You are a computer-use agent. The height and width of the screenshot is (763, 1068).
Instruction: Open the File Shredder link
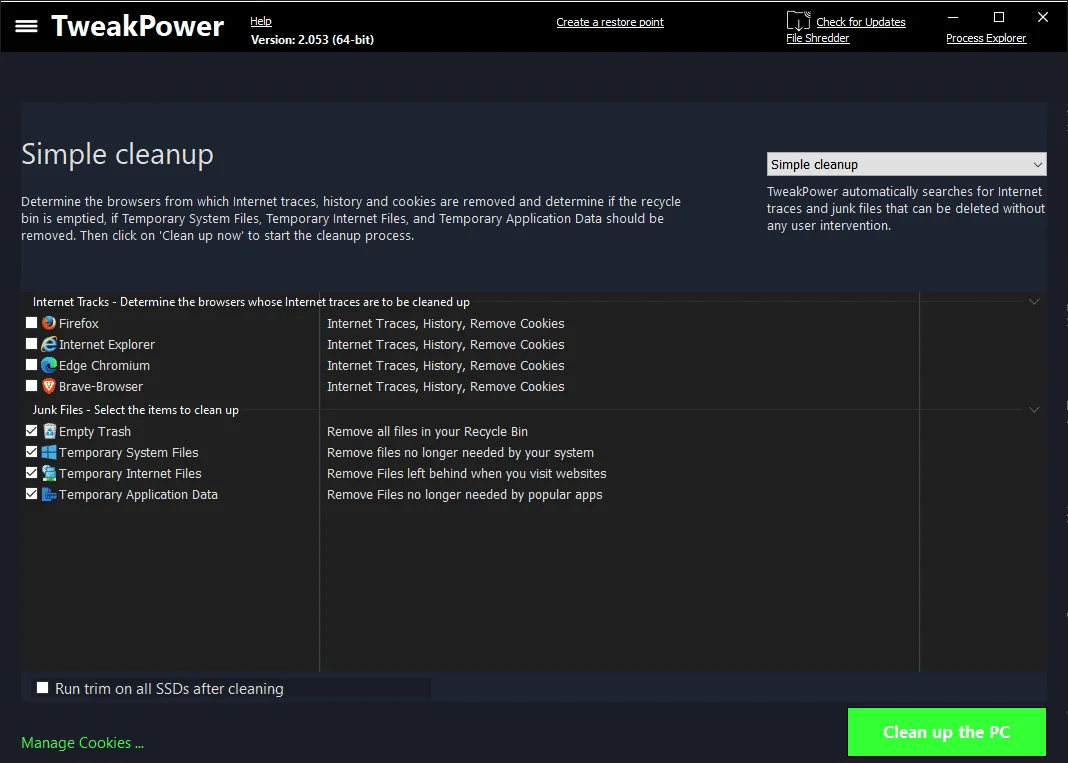817,38
